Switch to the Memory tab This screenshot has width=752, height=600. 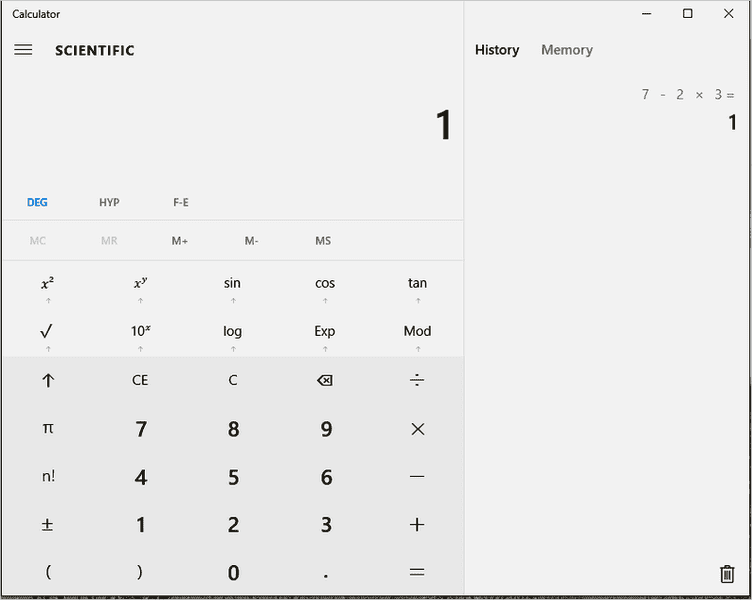click(x=566, y=50)
